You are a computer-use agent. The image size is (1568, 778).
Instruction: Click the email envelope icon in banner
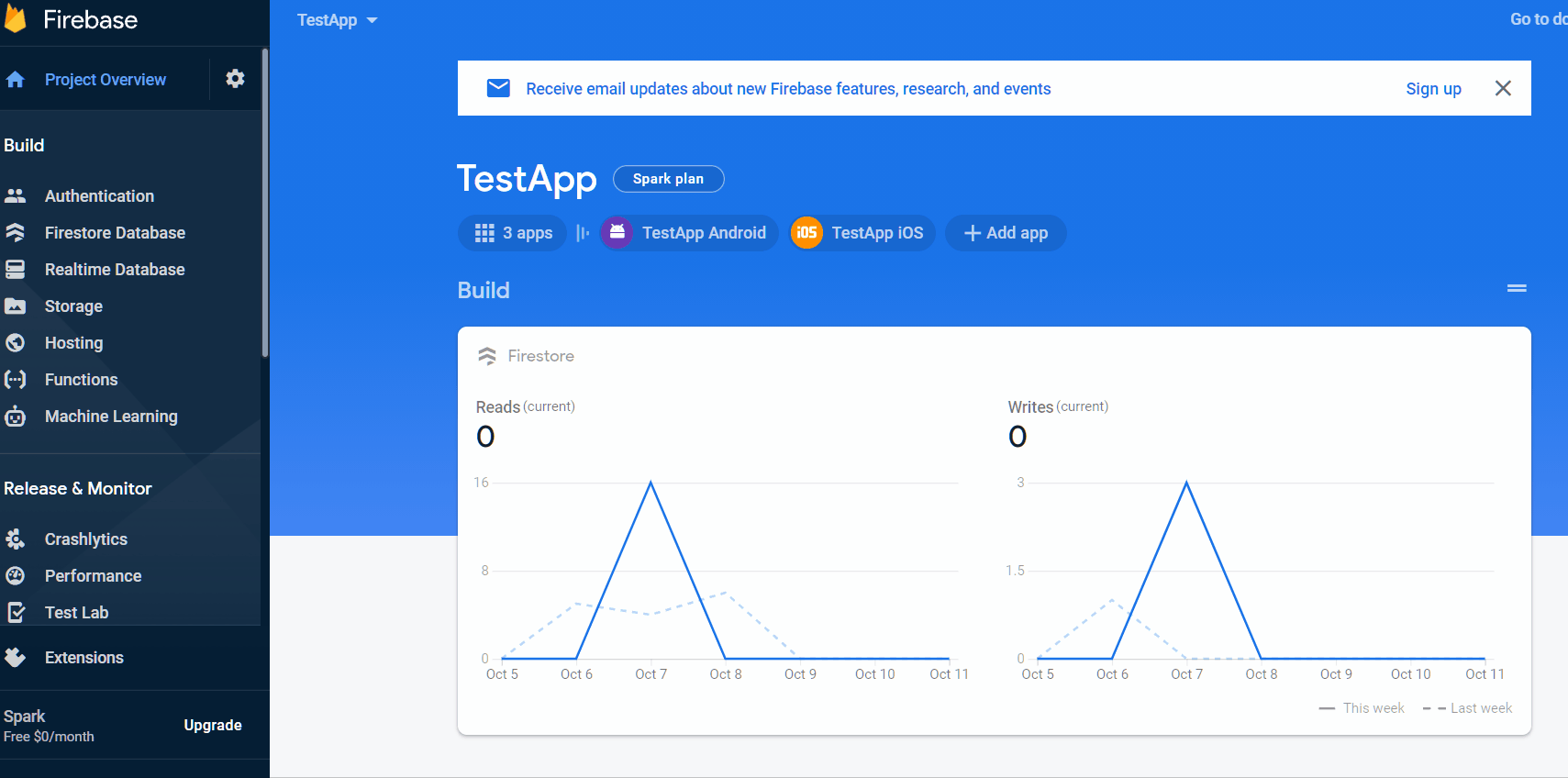[x=498, y=88]
